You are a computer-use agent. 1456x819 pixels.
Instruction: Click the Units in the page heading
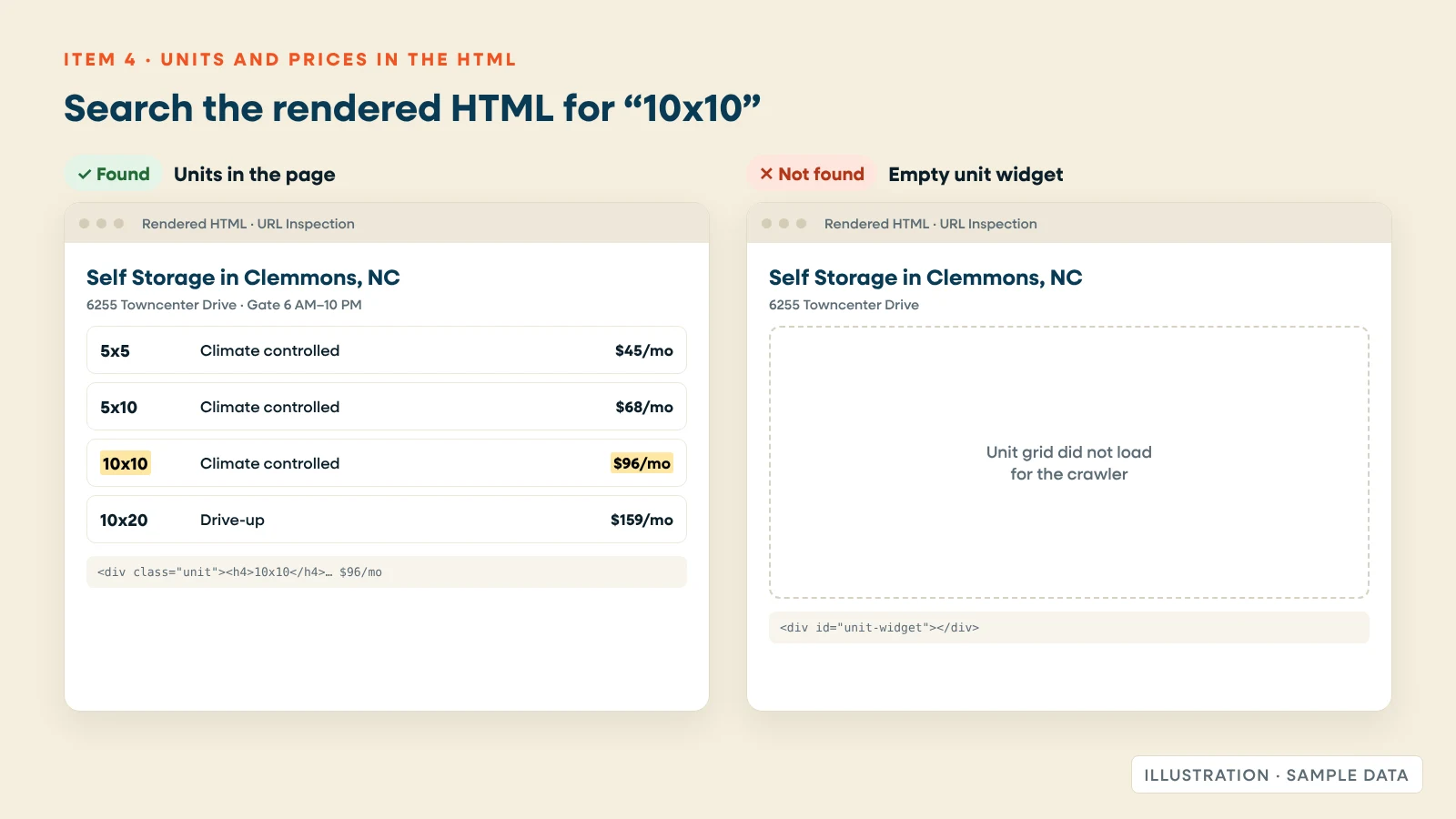tap(254, 174)
